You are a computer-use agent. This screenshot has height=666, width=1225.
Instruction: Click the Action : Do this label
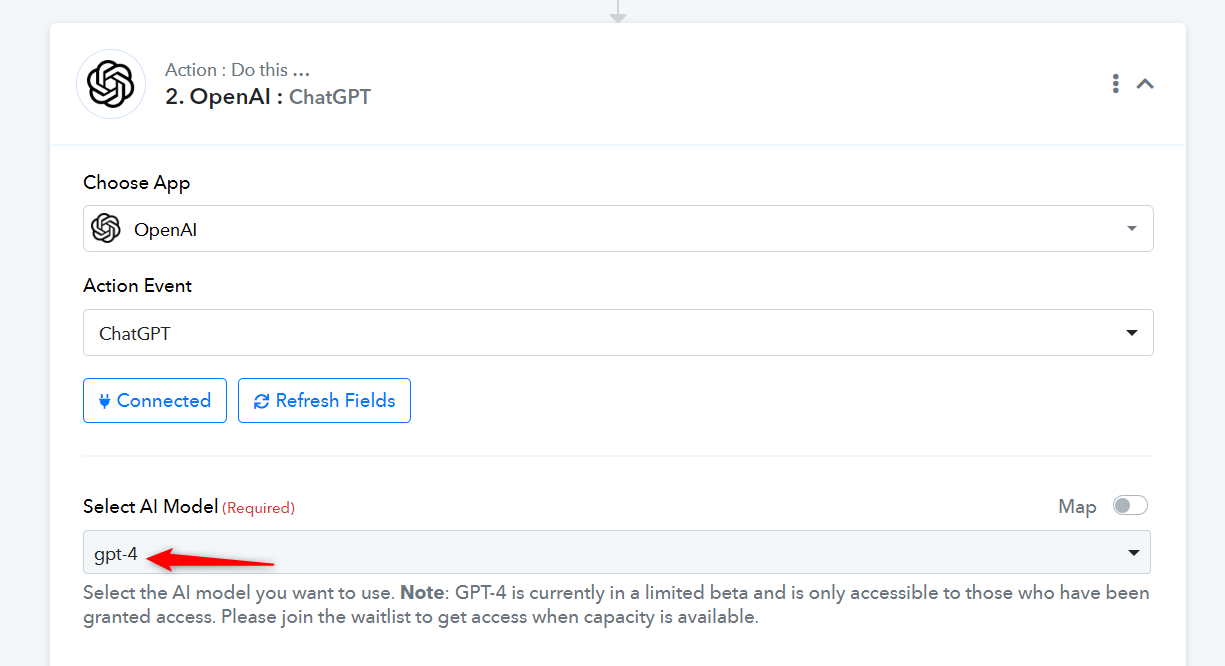click(237, 70)
